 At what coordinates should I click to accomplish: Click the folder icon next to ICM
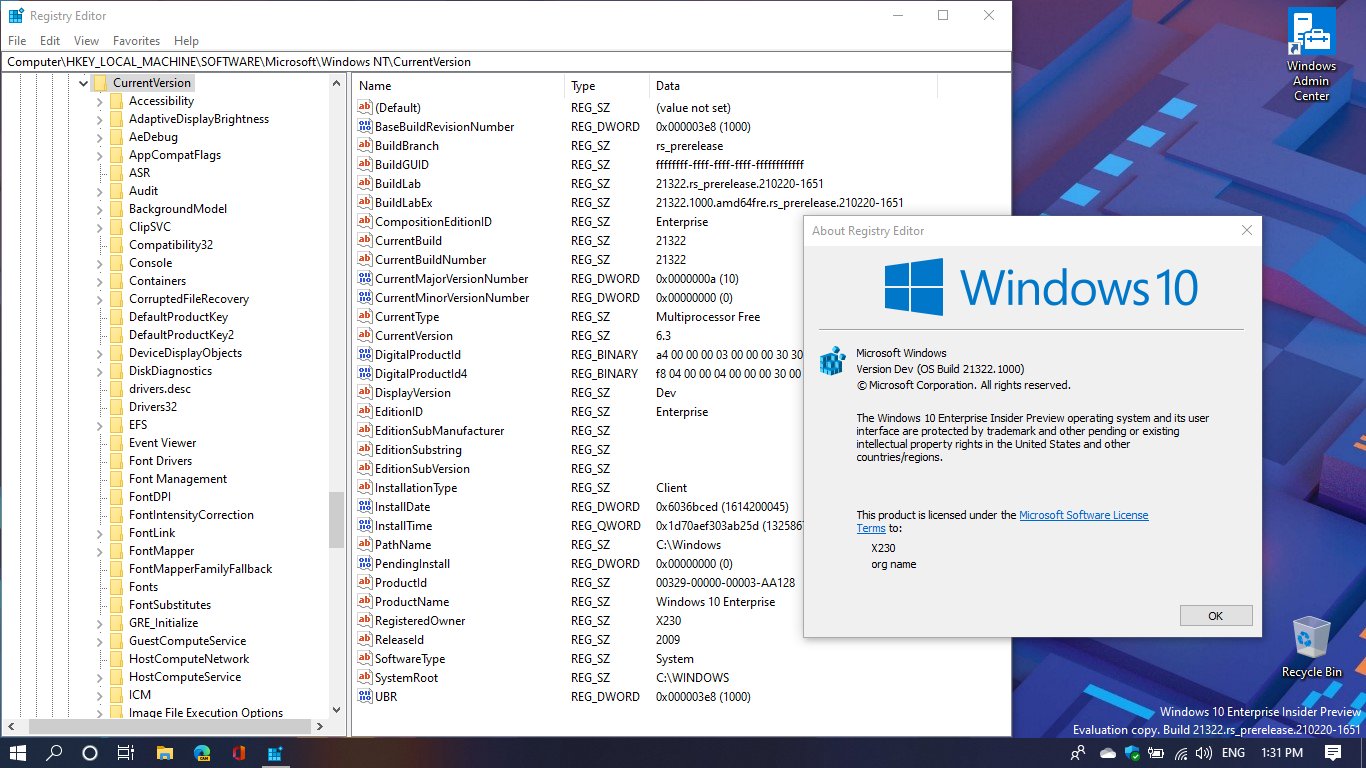(x=116, y=695)
